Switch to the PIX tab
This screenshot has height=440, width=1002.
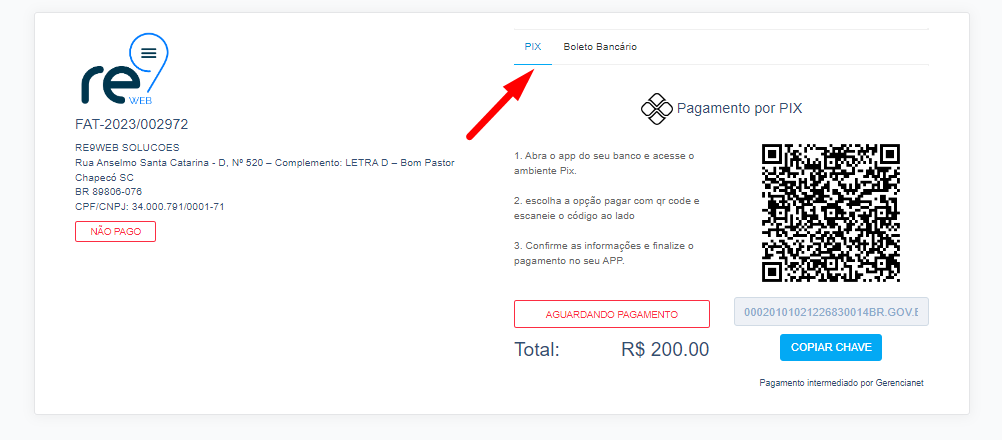(533, 47)
